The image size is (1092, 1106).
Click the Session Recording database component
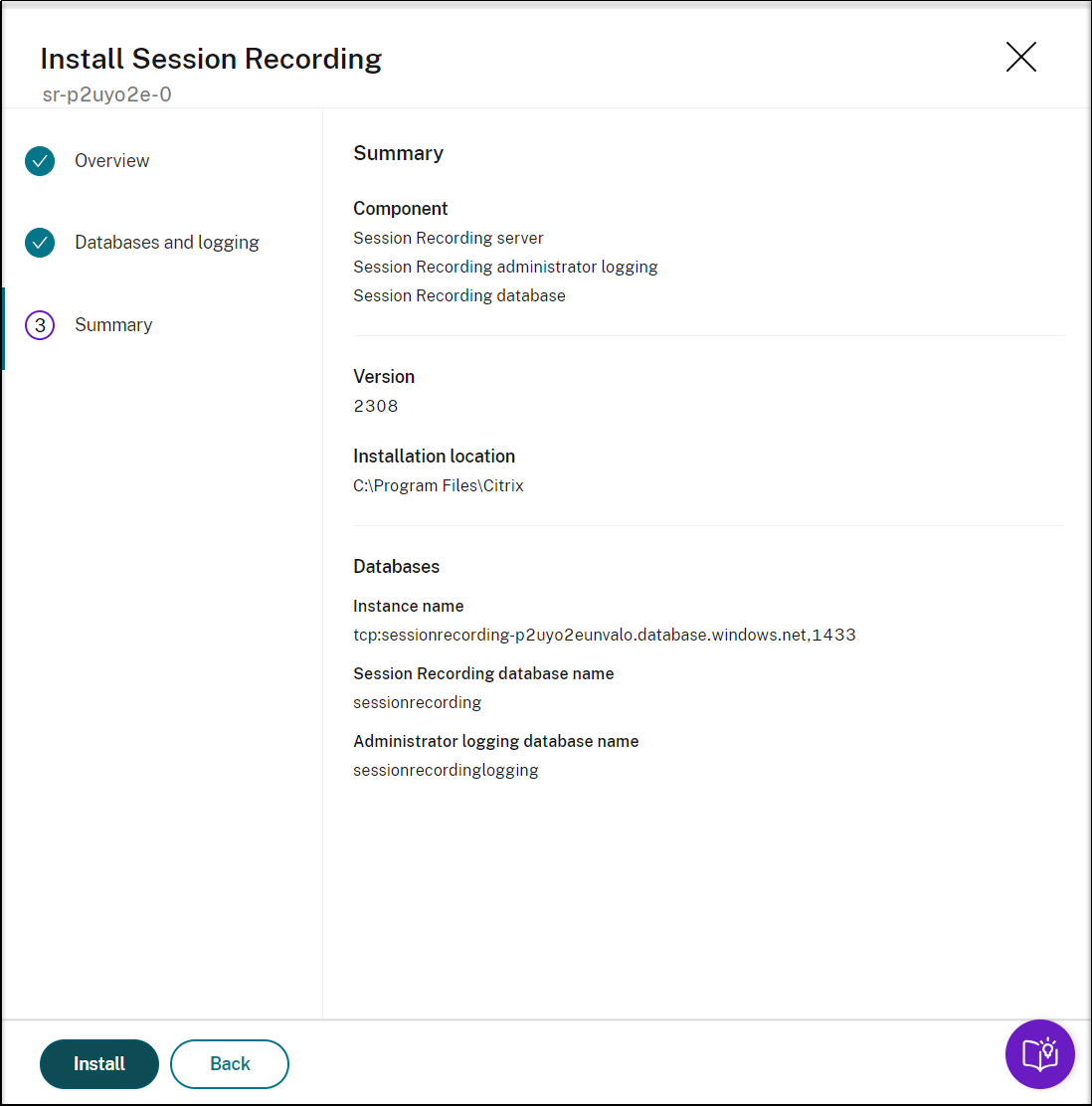[x=459, y=295]
